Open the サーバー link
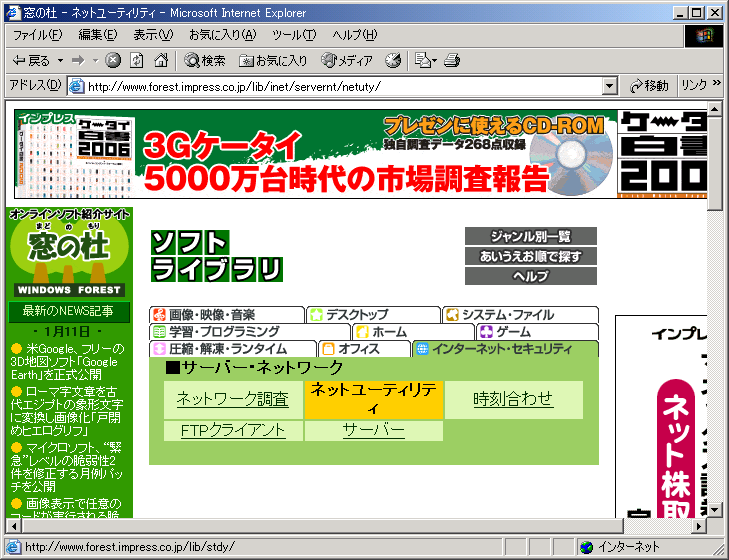 374,430
